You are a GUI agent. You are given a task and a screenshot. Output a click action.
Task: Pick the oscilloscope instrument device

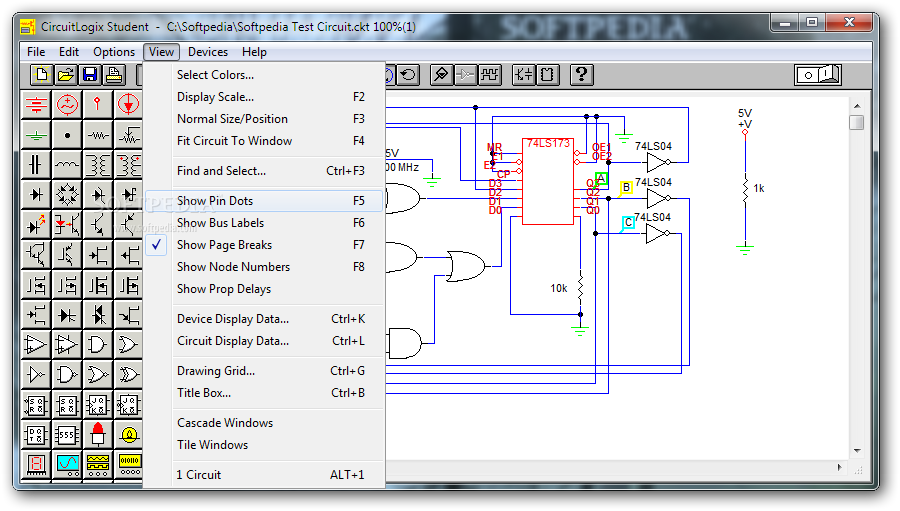click(x=67, y=464)
